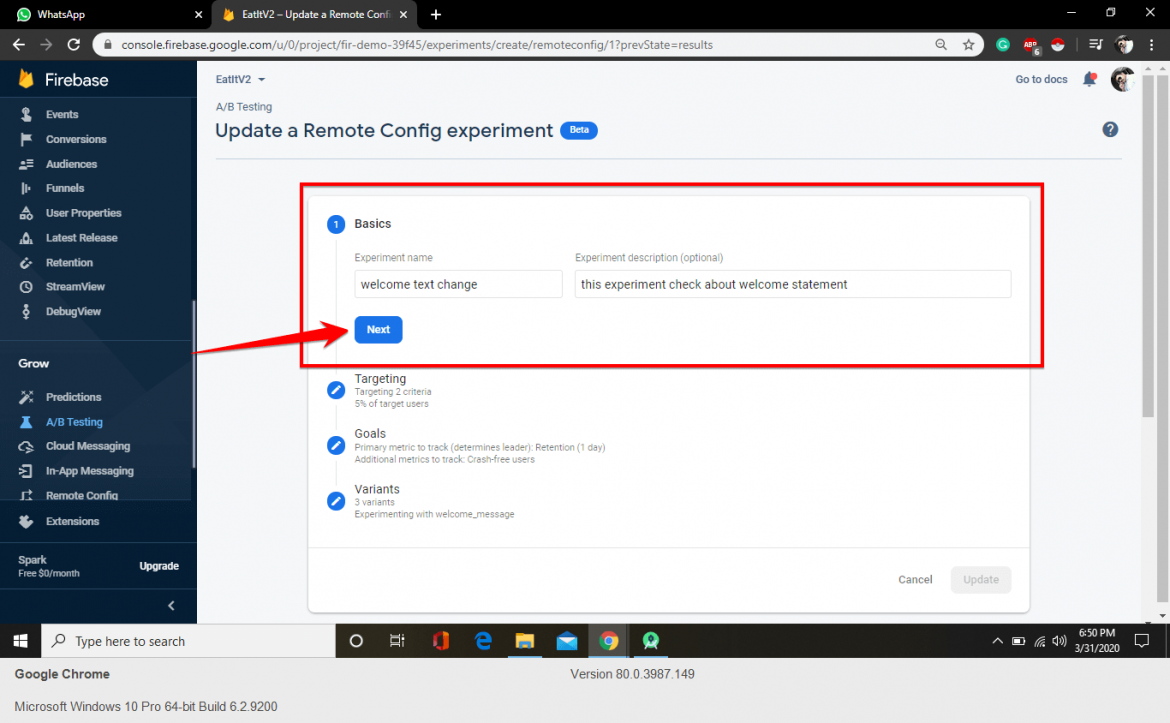Viewport: 1170px width, 723px height.
Task: Bookmark page with the star icon
Action: [x=968, y=45]
